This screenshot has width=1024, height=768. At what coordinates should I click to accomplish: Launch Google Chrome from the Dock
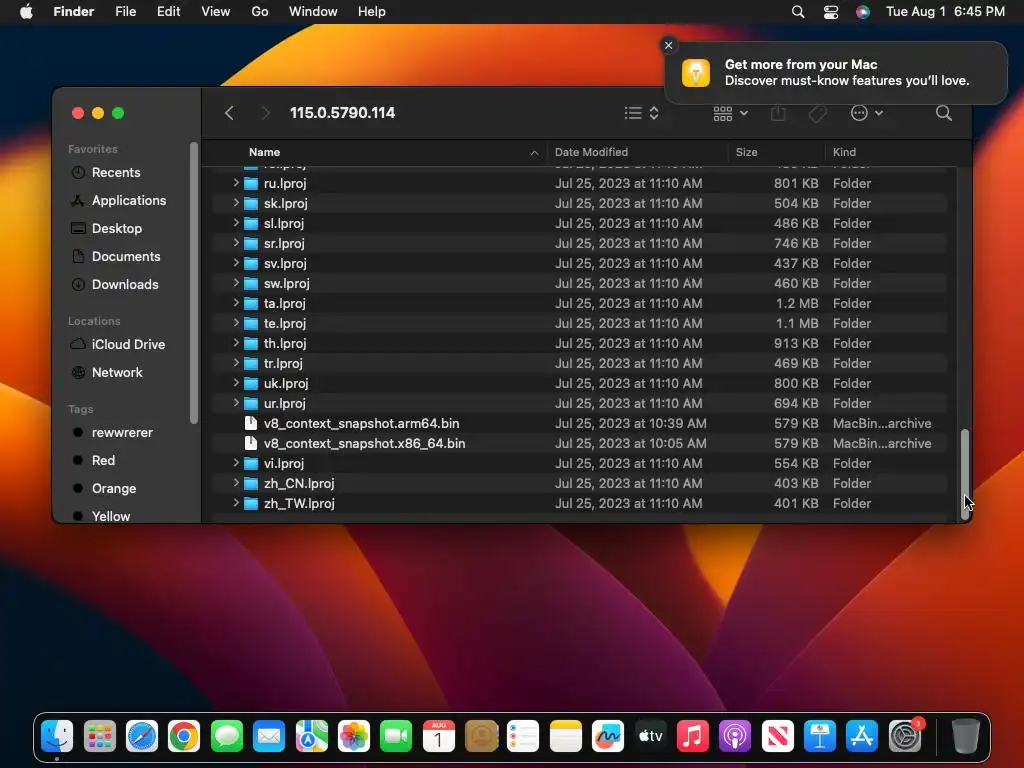pos(184,737)
